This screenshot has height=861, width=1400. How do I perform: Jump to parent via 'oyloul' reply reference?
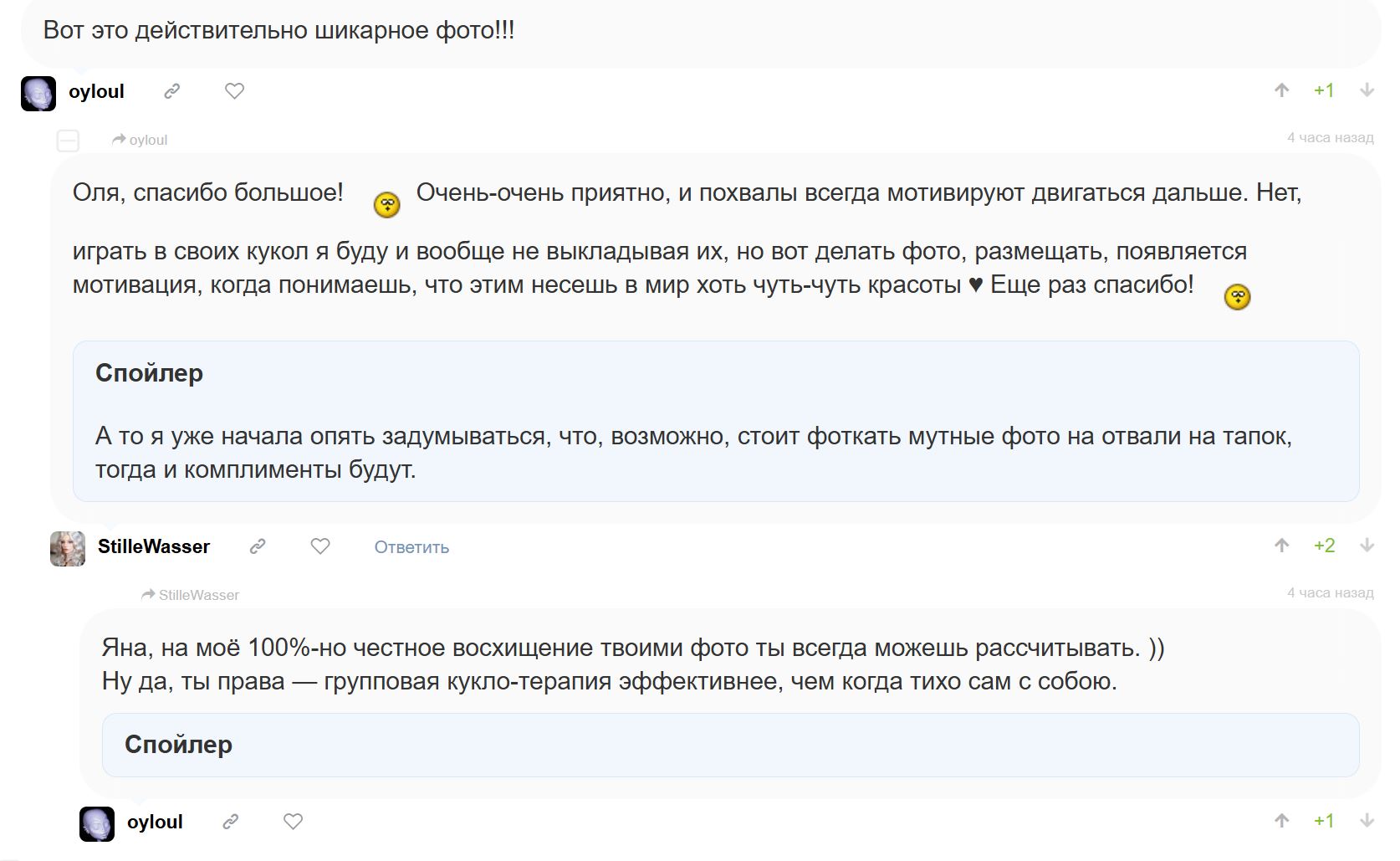pos(140,140)
